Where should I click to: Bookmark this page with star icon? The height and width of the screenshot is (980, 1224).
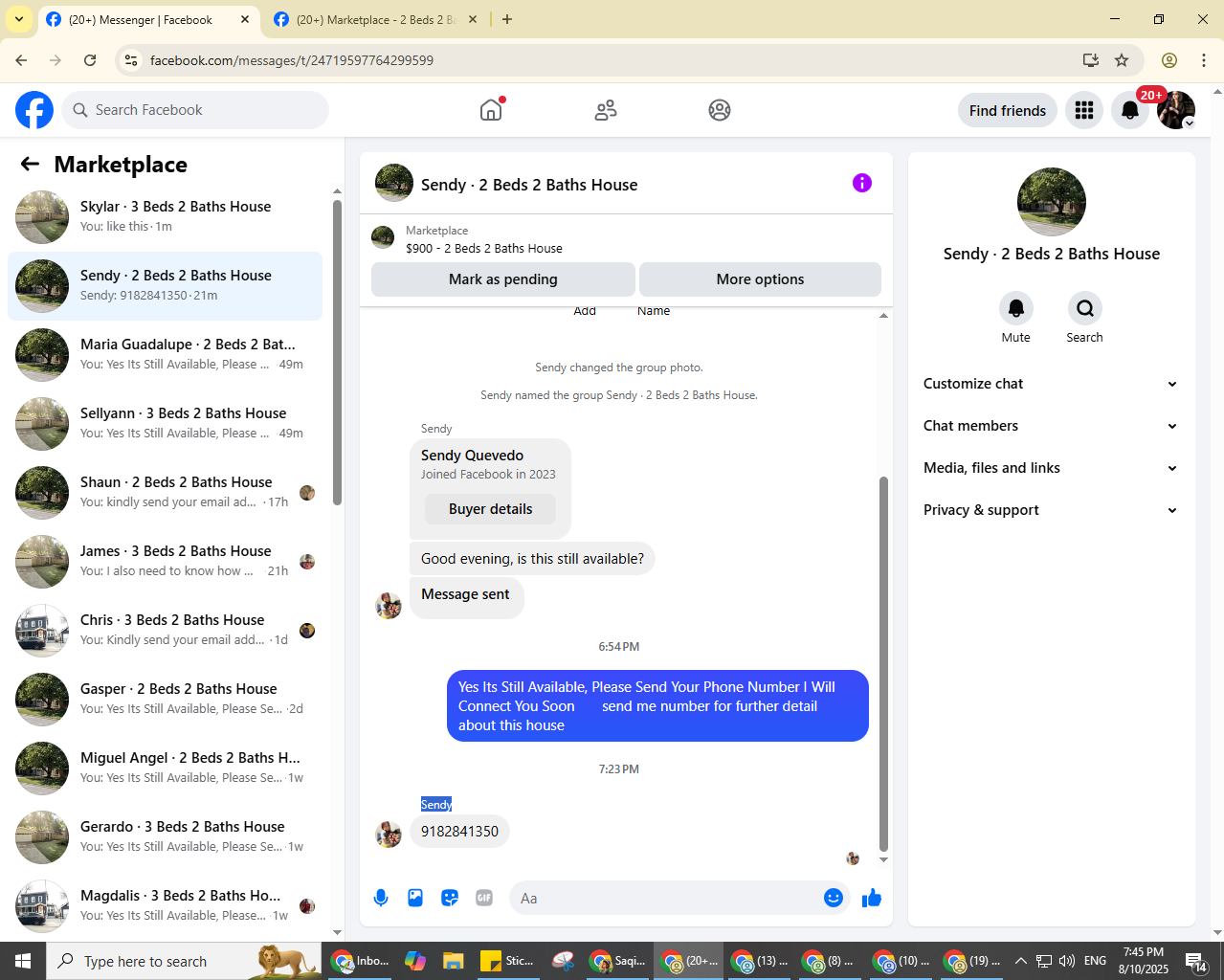pos(1122,60)
